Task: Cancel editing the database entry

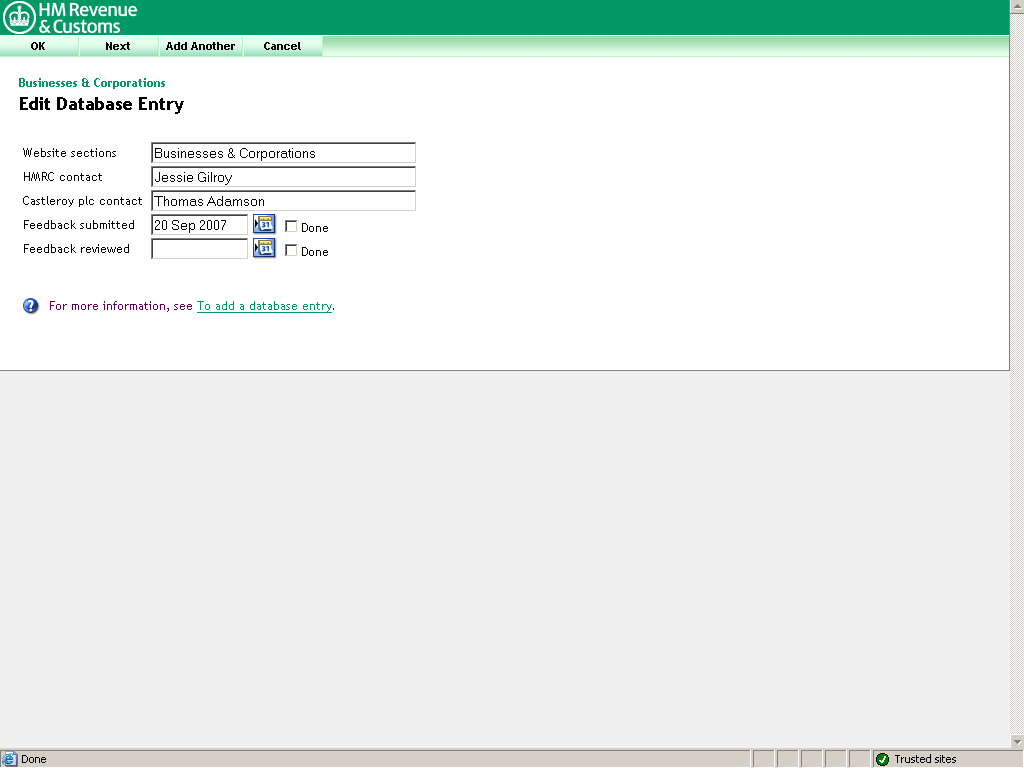Action: click(282, 46)
